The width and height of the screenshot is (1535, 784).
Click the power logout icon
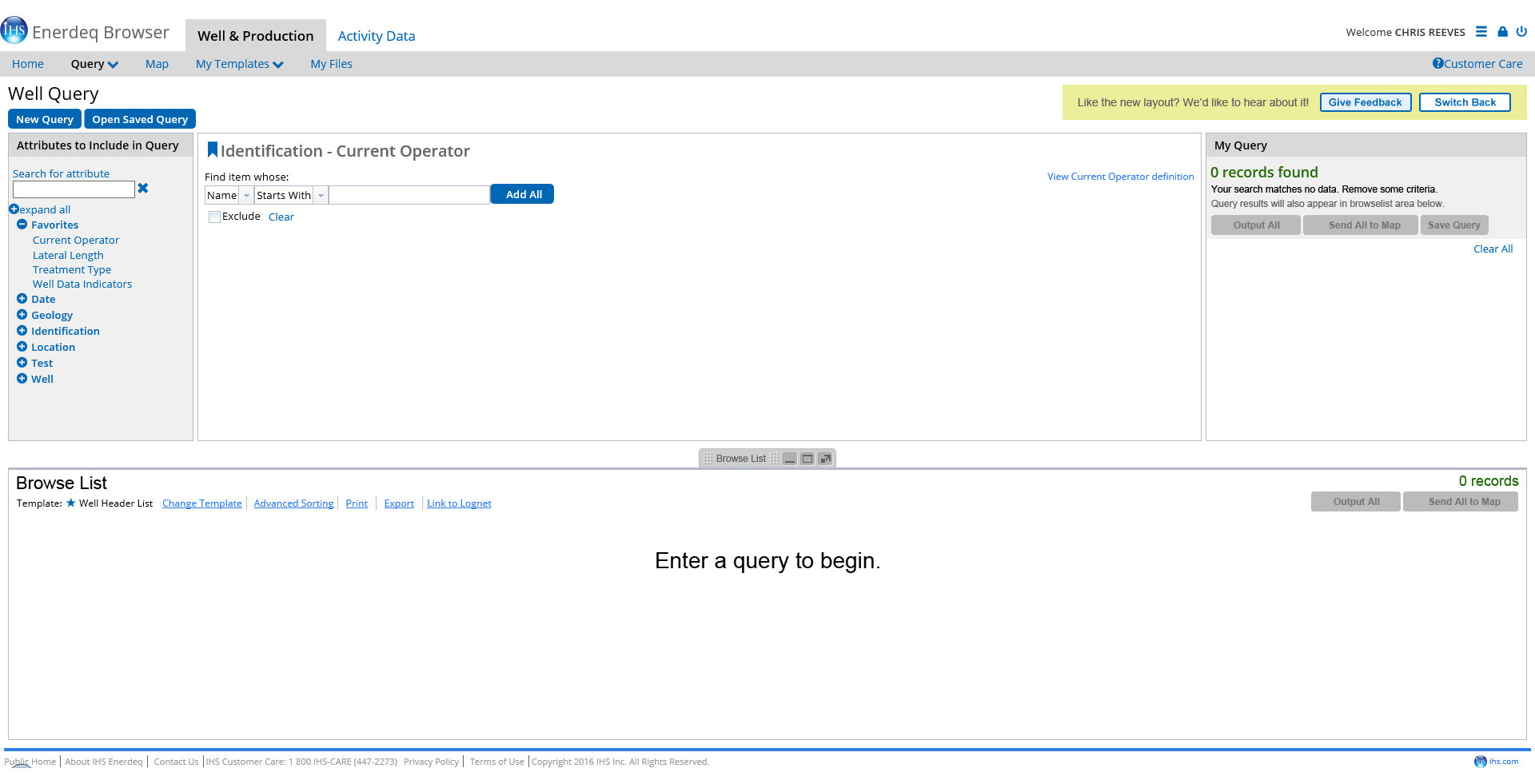point(1521,32)
